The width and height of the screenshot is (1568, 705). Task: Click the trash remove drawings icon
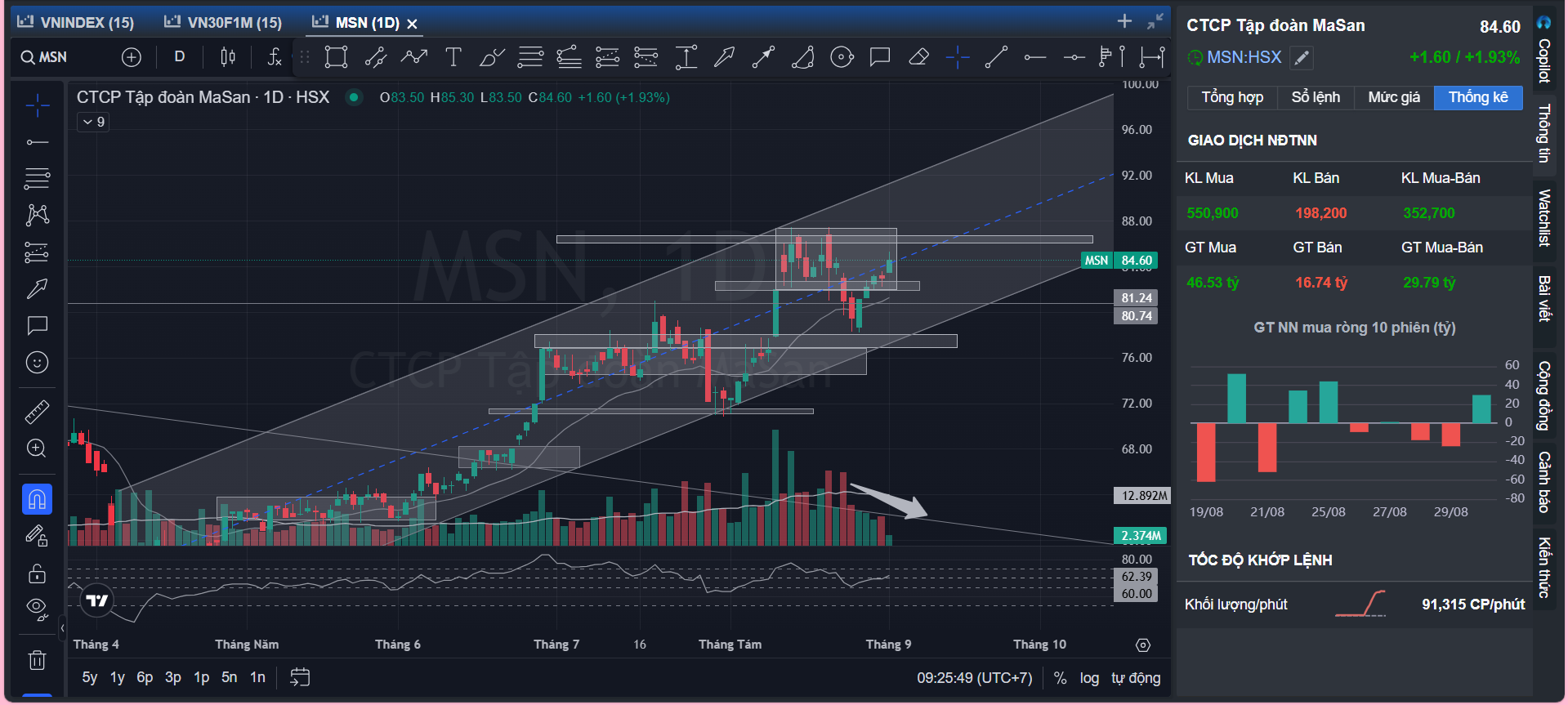pos(37,660)
